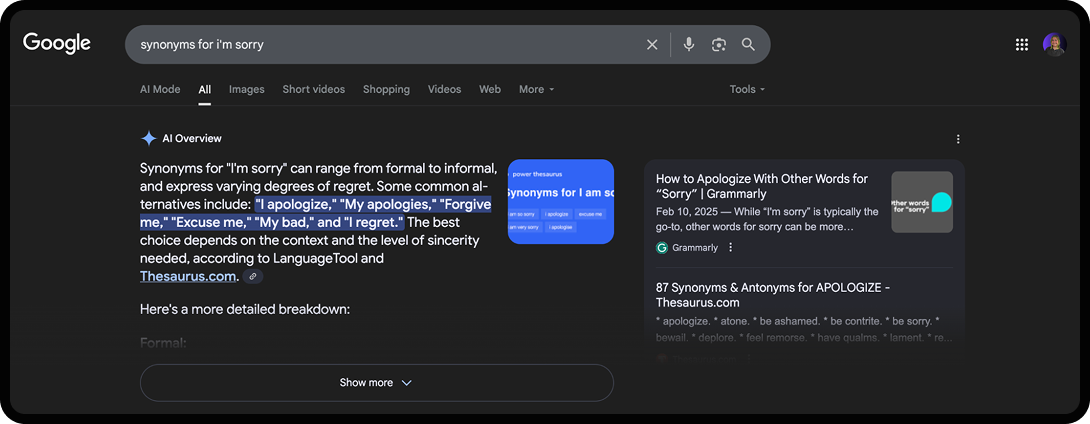Switch to AI Mode tab
Image resolution: width=1090 pixels, height=424 pixels.
(160, 89)
